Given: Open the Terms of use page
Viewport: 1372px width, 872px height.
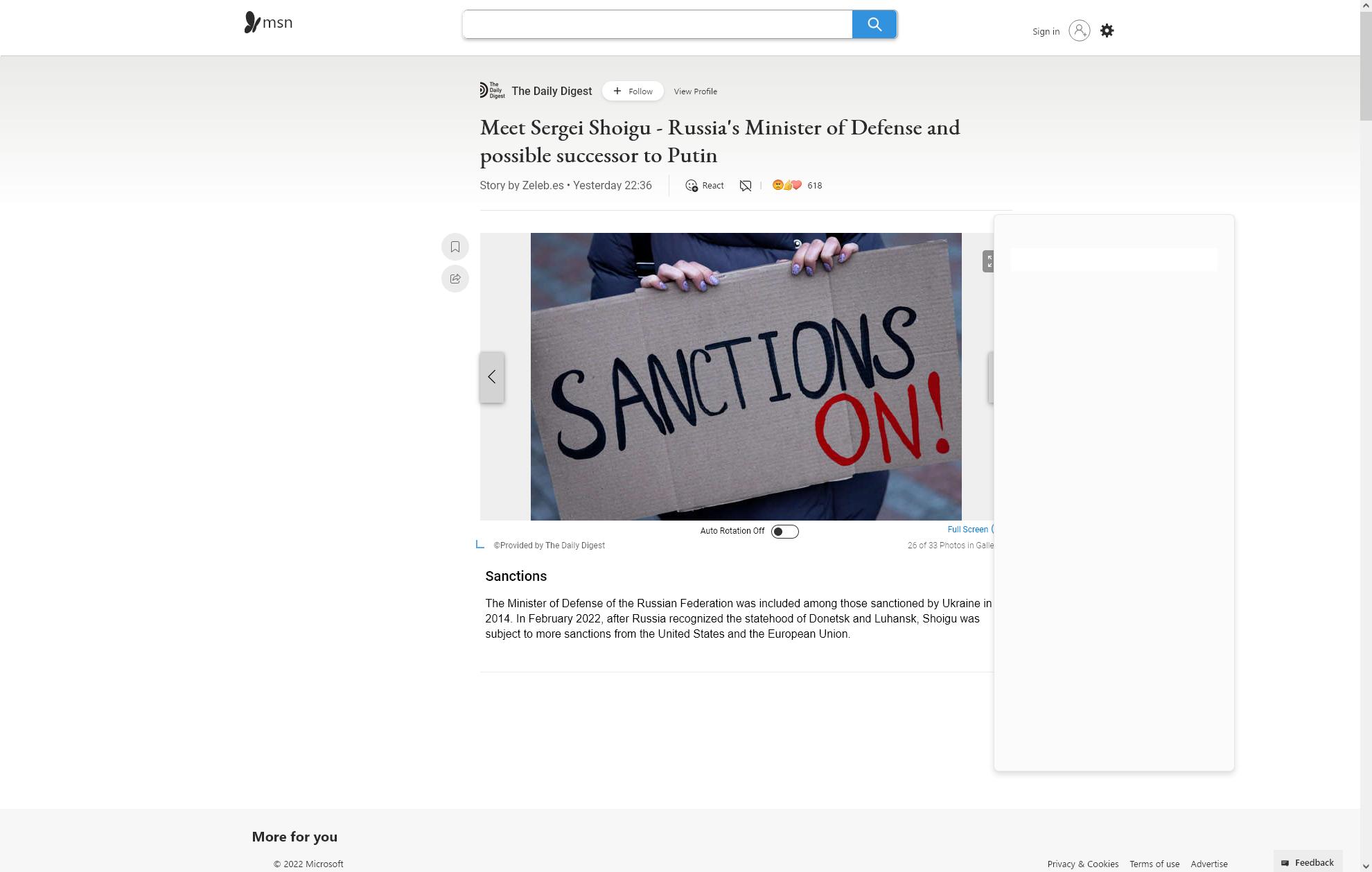Looking at the screenshot, I should [1154, 864].
